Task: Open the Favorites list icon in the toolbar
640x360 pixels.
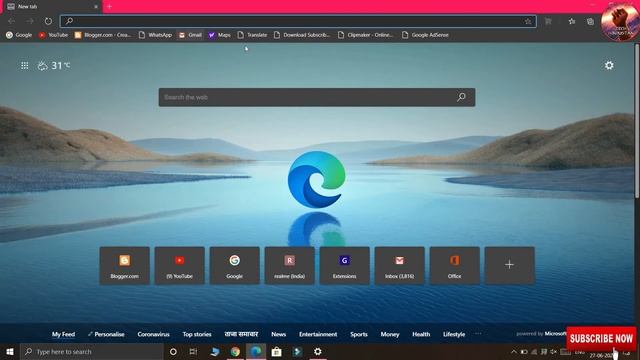Action: (x=571, y=21)
